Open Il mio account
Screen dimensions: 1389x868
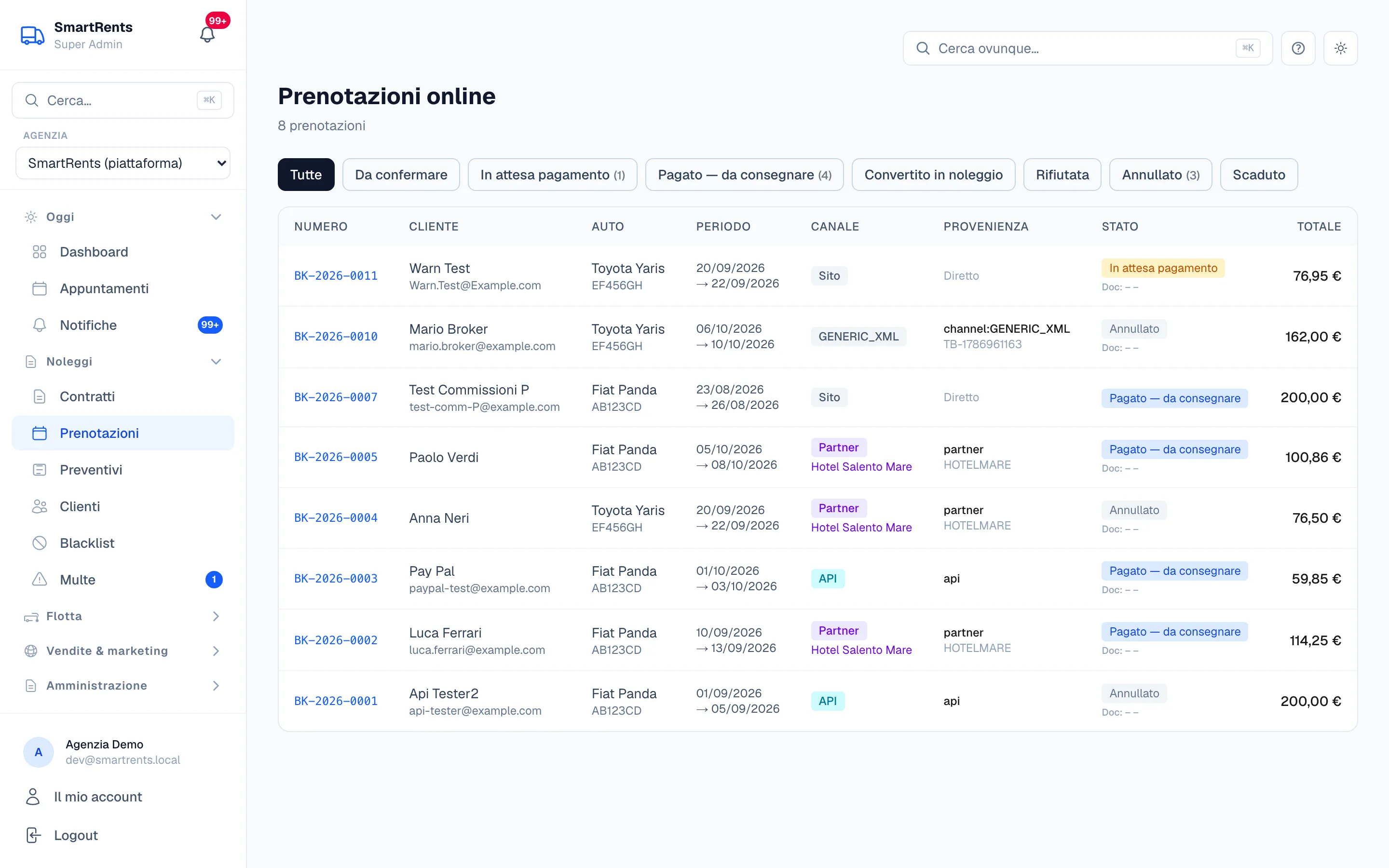[123, 797]
